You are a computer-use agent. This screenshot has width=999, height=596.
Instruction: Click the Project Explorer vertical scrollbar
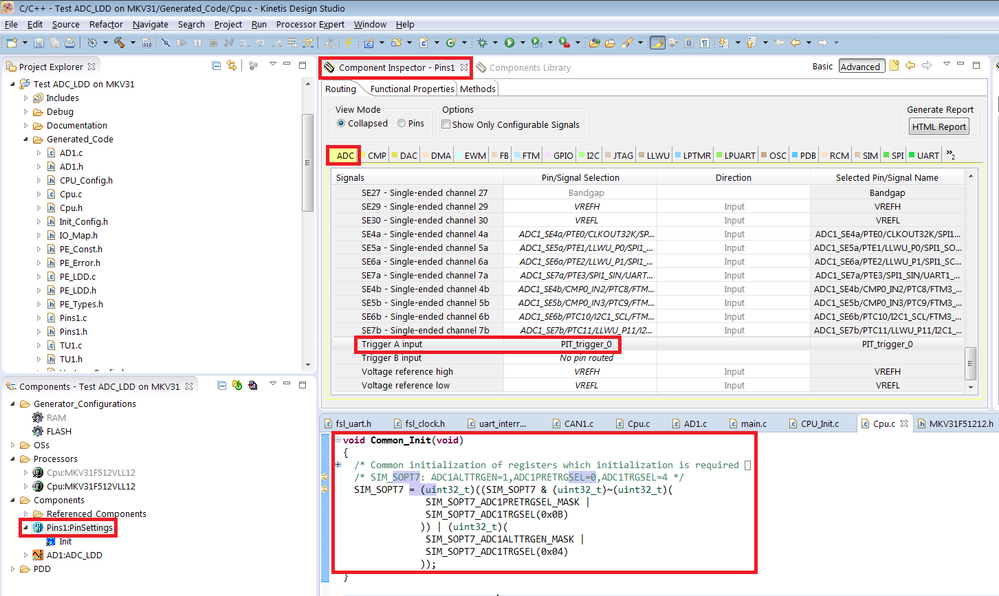coord(307,163)
